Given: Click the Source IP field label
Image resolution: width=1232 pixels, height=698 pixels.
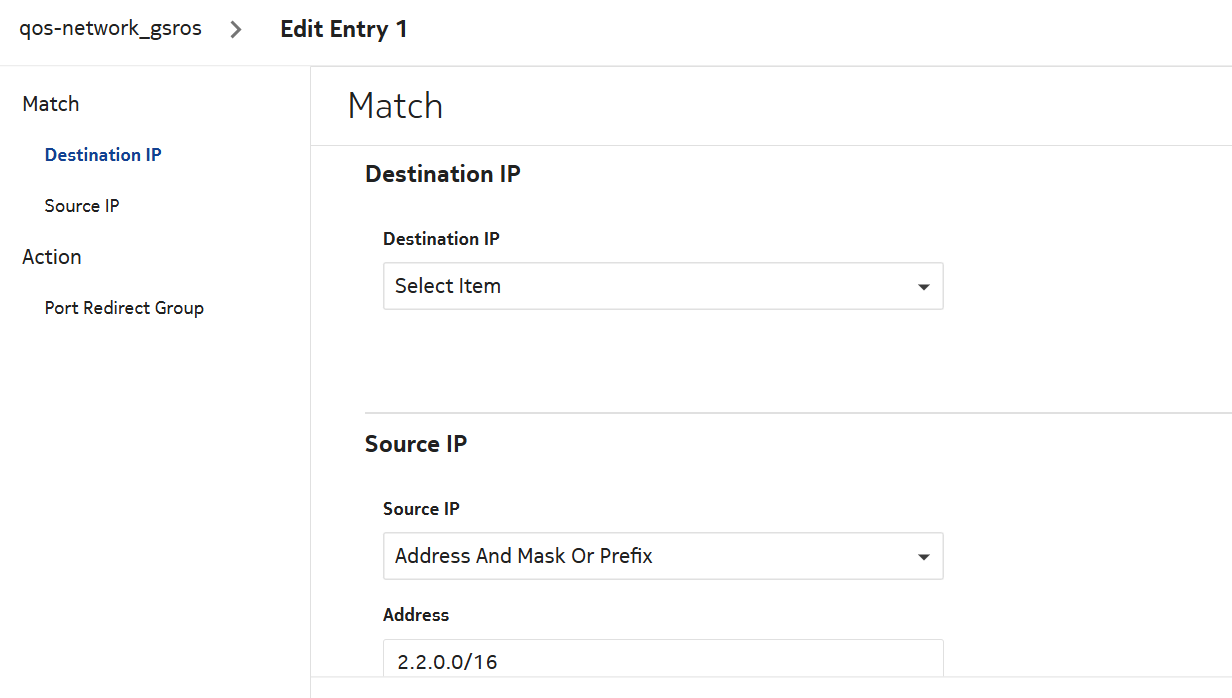Looking at the screenshot, I should (421, 509).
